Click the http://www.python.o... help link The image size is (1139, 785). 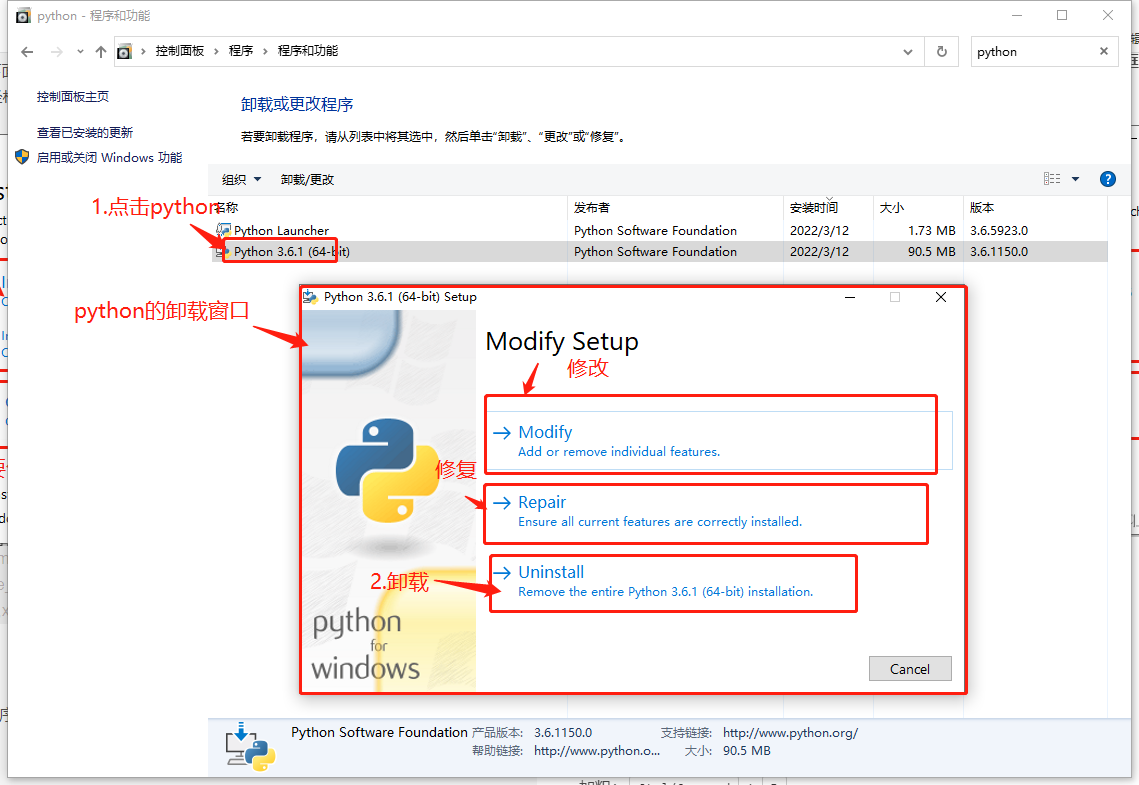(597, 751)
